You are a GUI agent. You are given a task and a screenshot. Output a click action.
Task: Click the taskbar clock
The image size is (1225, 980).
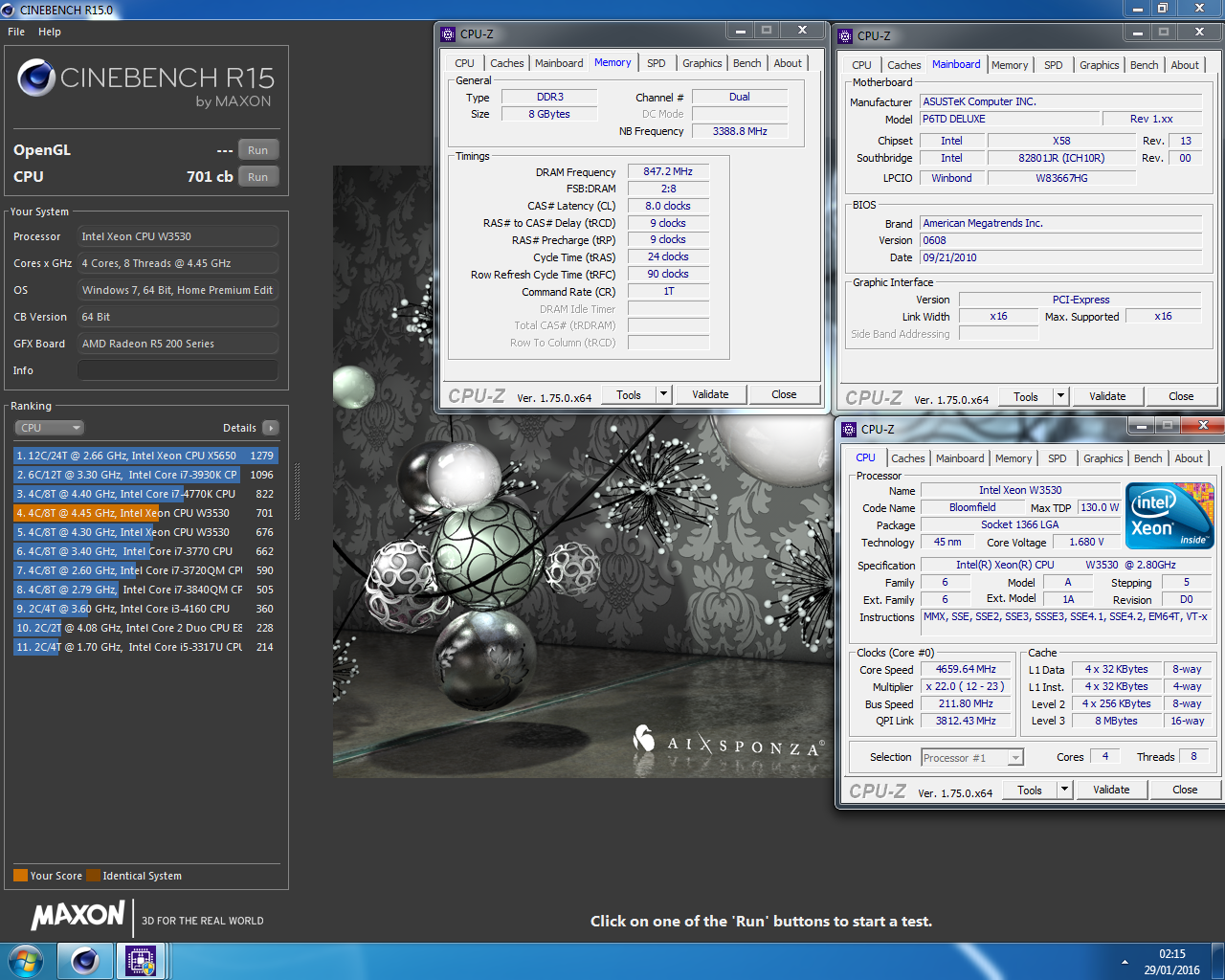[1171, 961]
